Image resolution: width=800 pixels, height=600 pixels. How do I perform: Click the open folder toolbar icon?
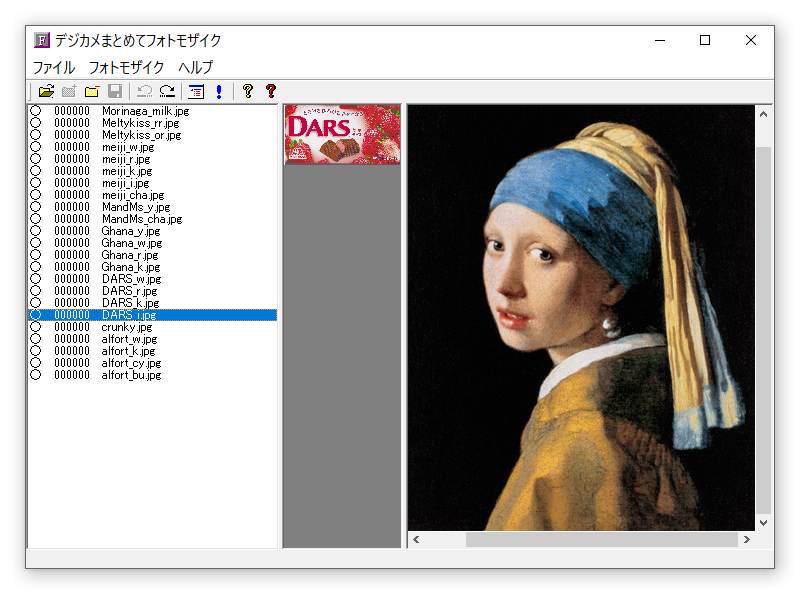pyautogui.click(x=46, y=91)
